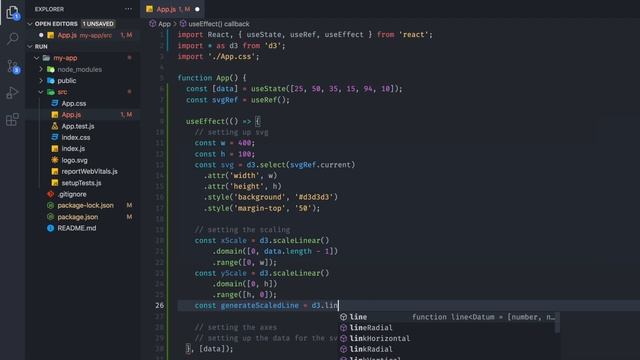Open the Run and Debug view

click(13, 93)
